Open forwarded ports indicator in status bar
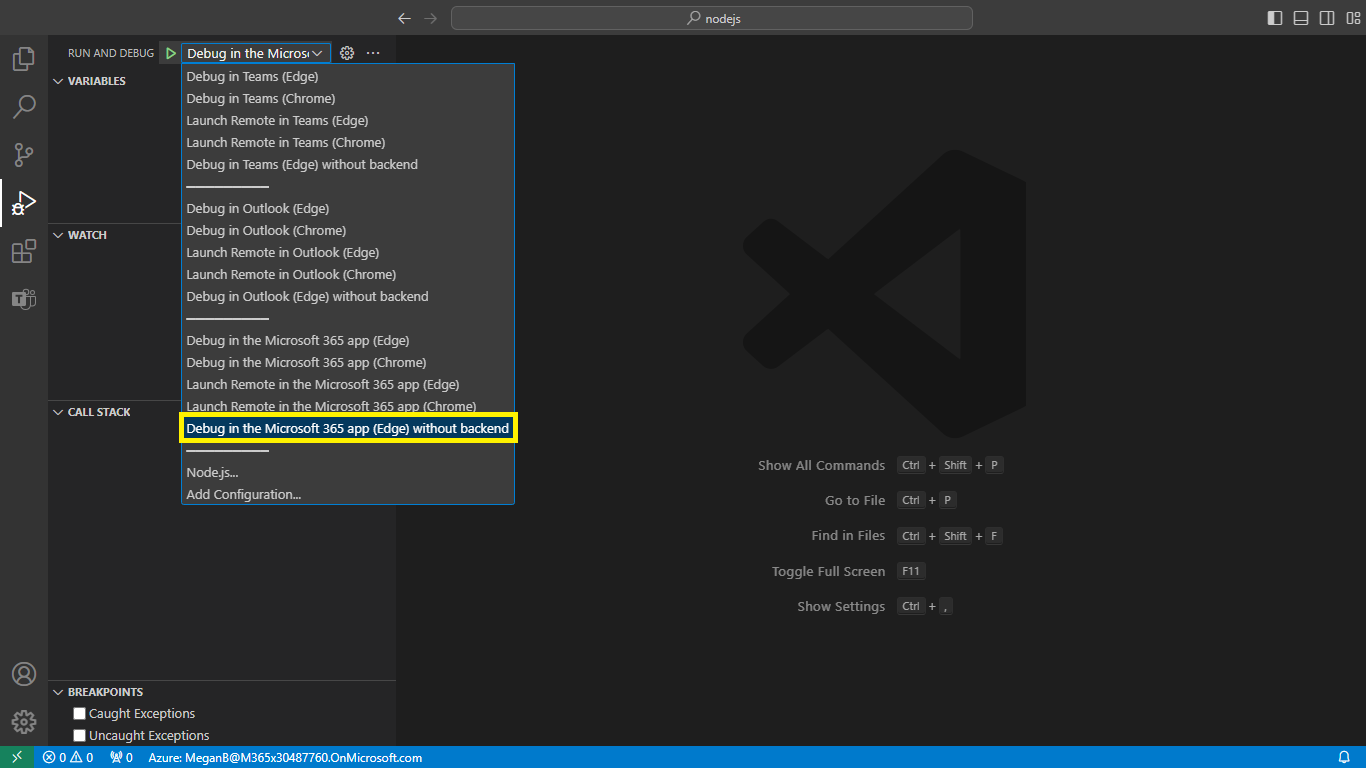Screen dimensions: 1366x768 pos(121,757)
